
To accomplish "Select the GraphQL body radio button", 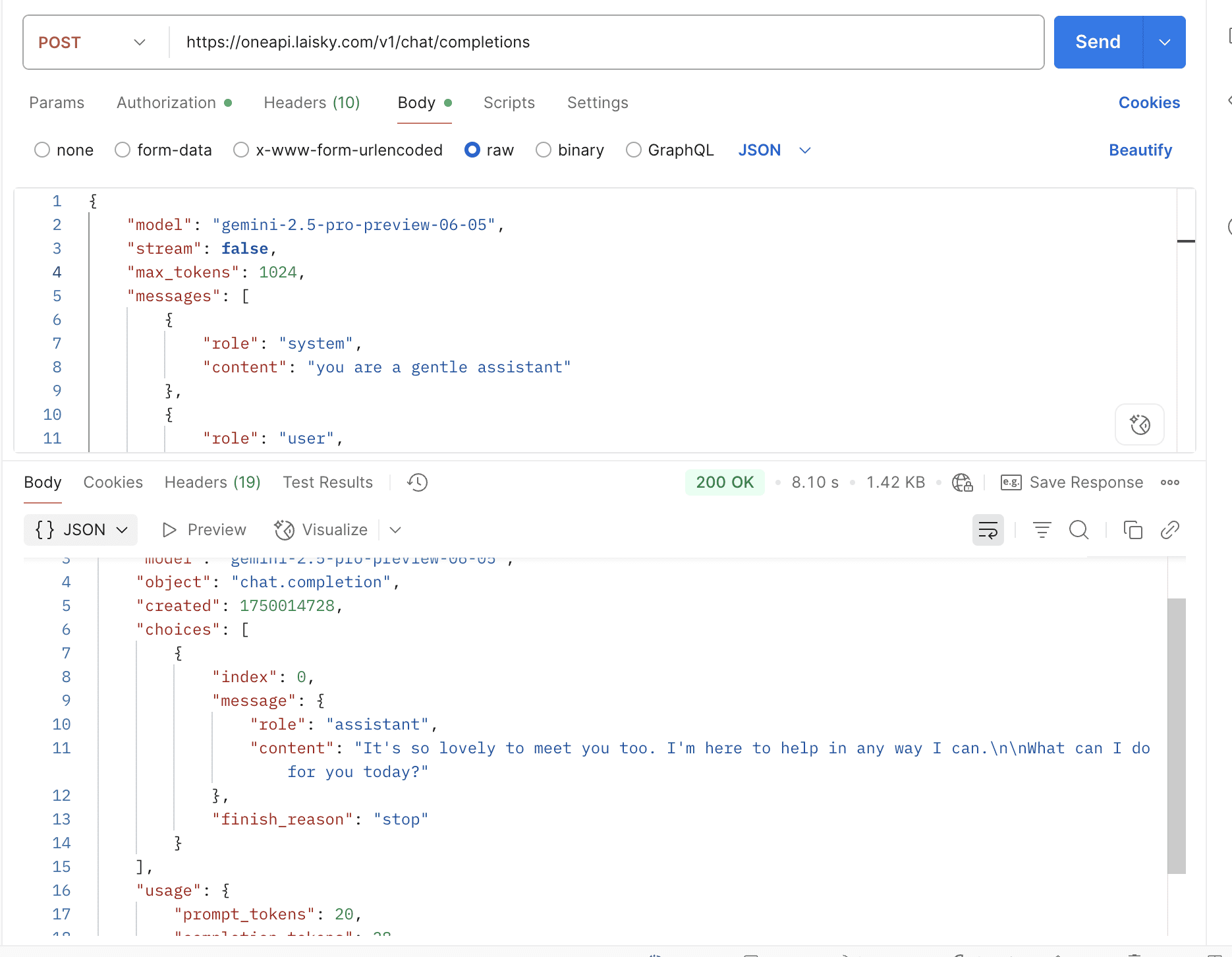I will (x=634, y=150).
